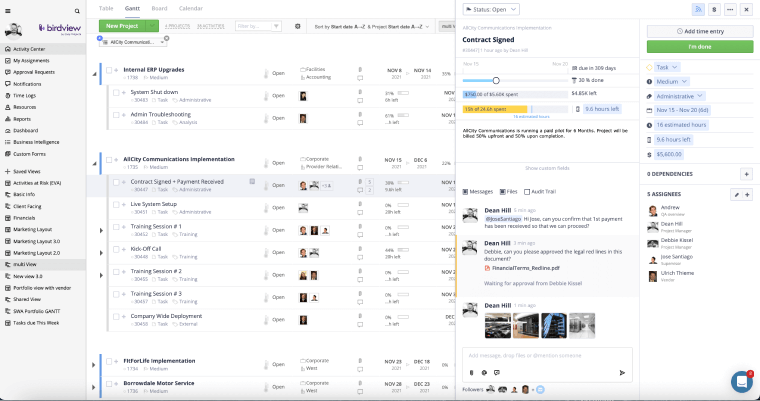This screenshot has width=760, height=401.
Task: Expand the FitForLife Implementation project
Action: pos(94,365)
